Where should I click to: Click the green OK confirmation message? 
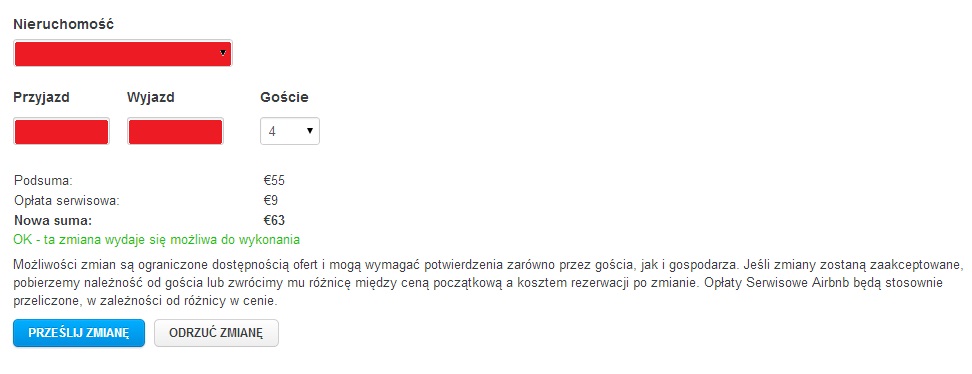coord(156,239)
